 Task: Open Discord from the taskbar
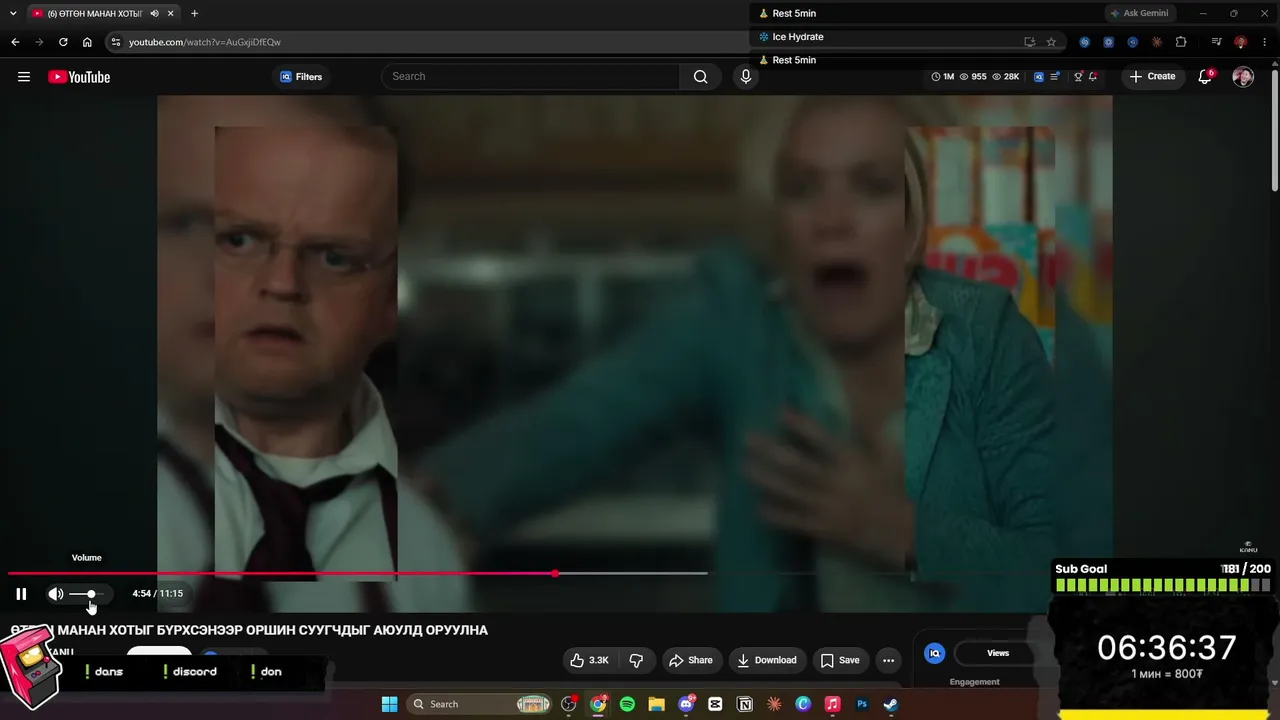pyautogui.click(x=686, y=704)
